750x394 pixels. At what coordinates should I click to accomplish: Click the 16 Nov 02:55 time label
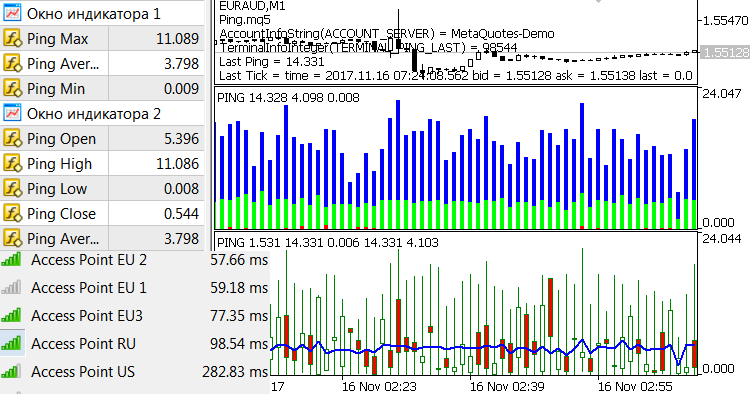(635, 386)
